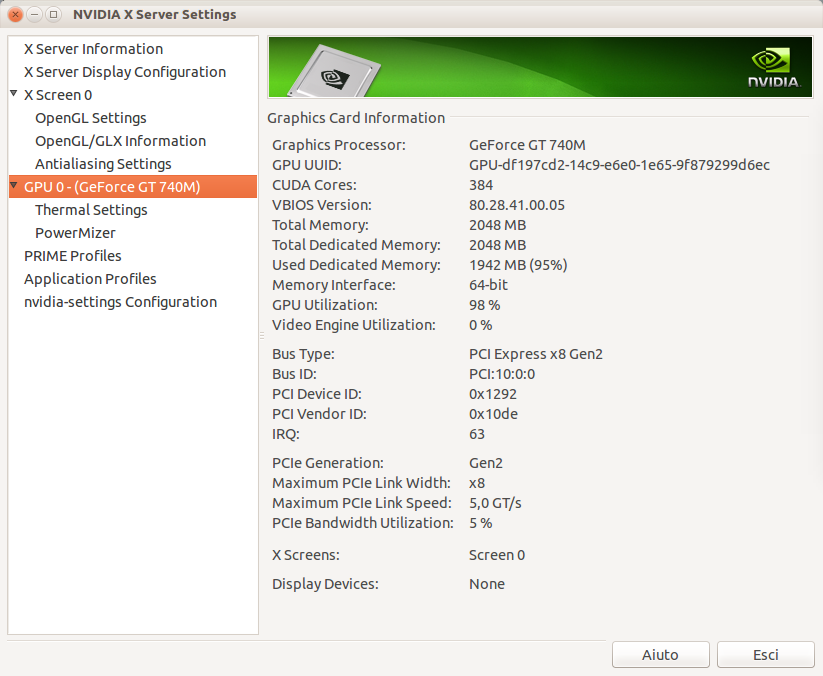Click the CUDA Cores value 384
The width and height of the screenshot is (823, 676).
[x=481, y=185]
